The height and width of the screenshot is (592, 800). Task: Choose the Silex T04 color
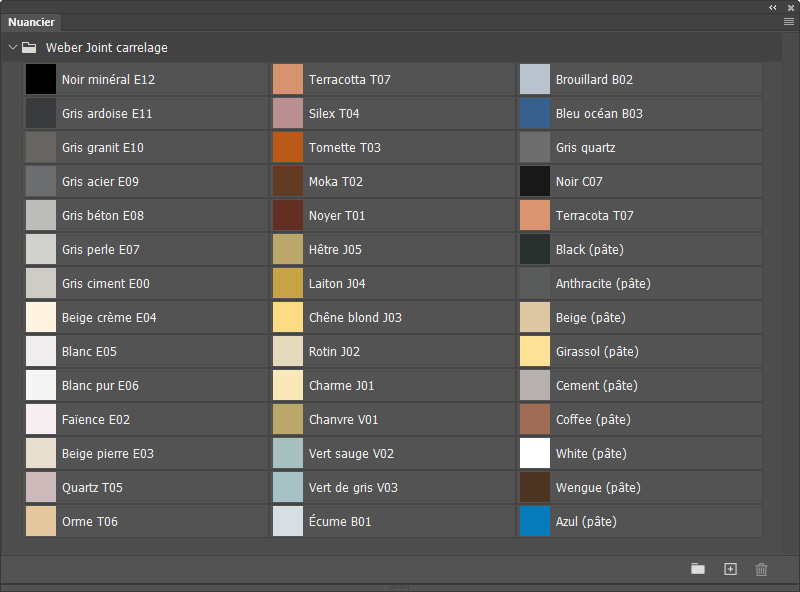pyautogui.click(x=288, y=113)
